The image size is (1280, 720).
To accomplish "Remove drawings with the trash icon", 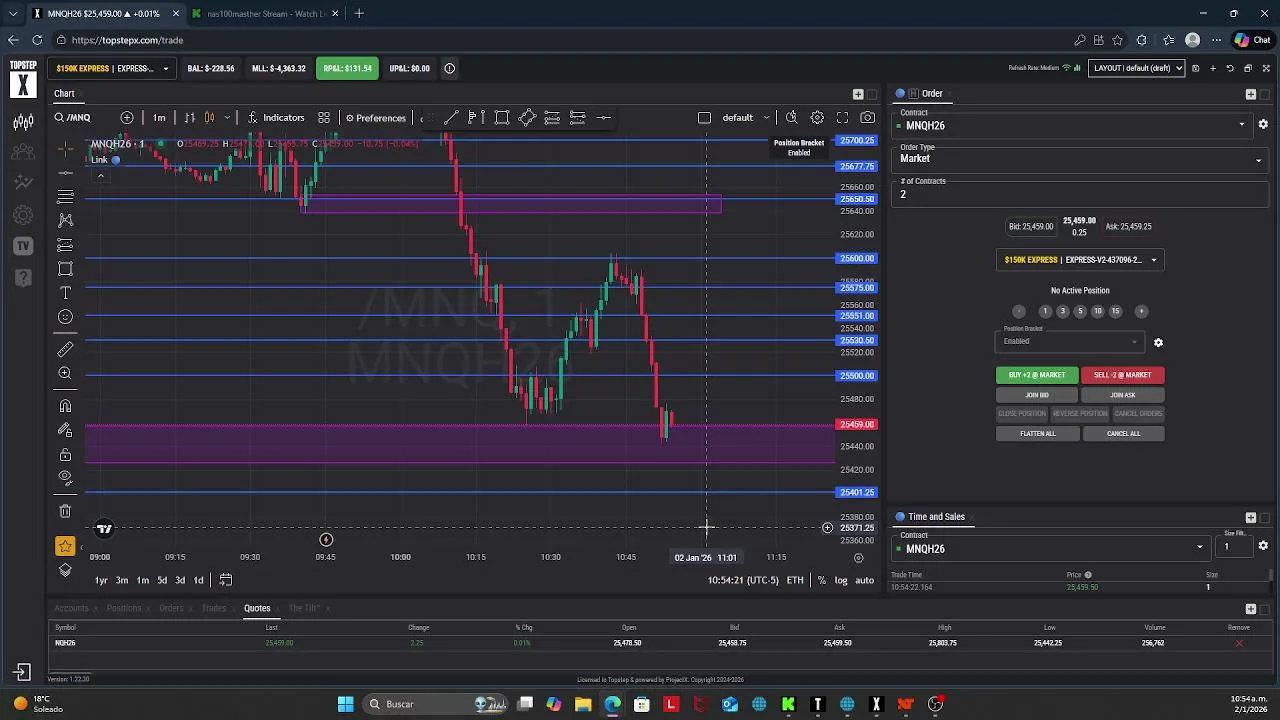I will tap(65, 511).
